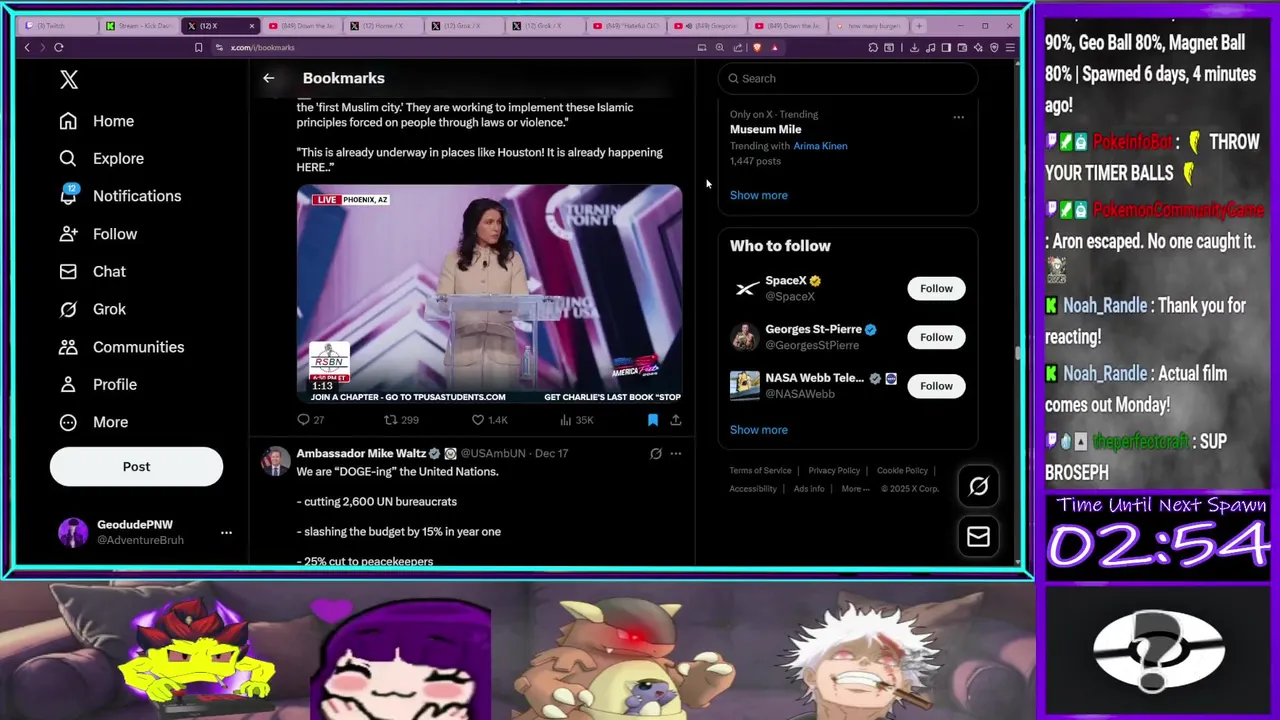Follow NASA Webb Telescope account
This screenshot has height=720, width=1280.
936,386
